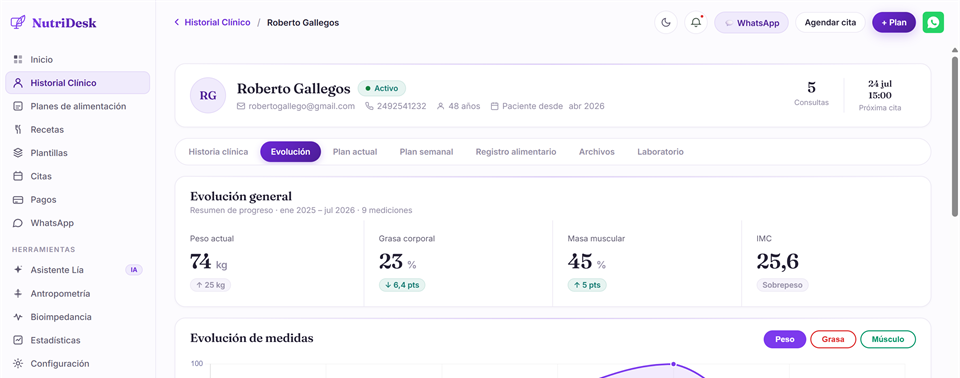Click the sidebar WhatsApp chat icon

(18, 223)
